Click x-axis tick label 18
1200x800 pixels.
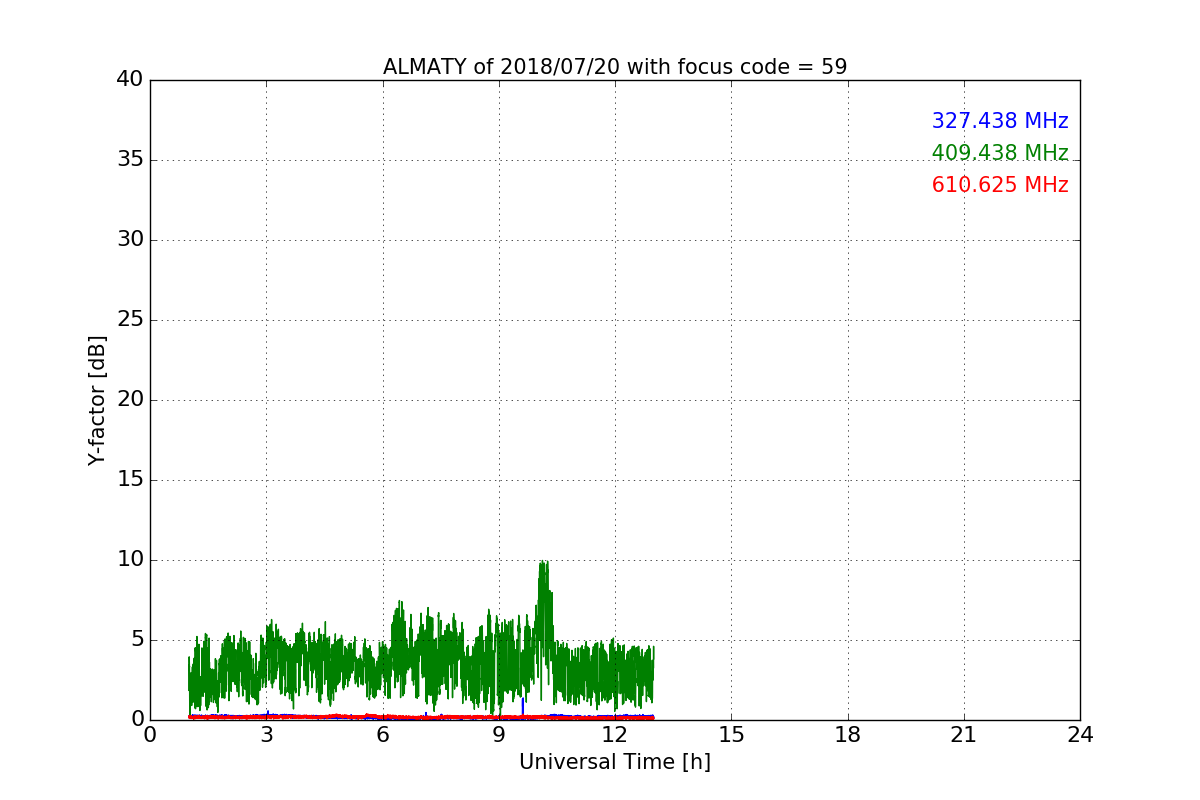tap(848, 735)
